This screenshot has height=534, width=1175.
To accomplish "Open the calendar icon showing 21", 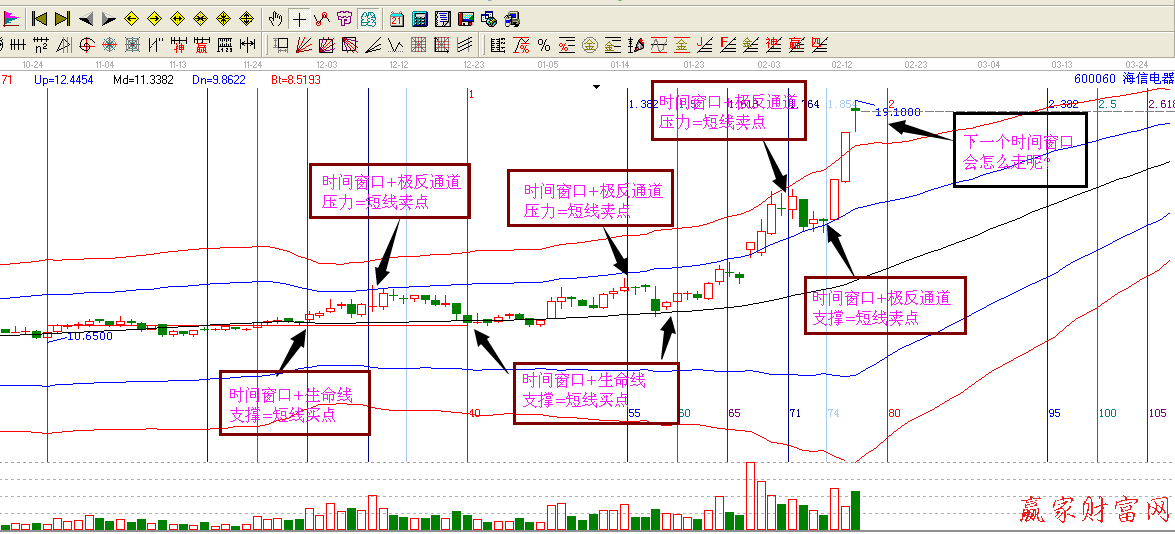I will click(397, 19).
